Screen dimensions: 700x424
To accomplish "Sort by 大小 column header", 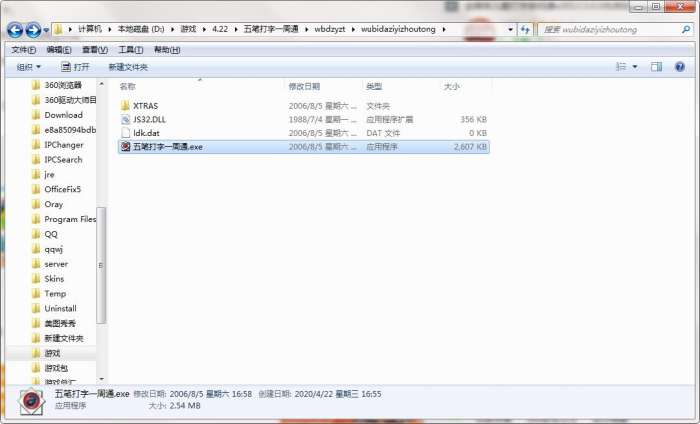I will (452, 86).
